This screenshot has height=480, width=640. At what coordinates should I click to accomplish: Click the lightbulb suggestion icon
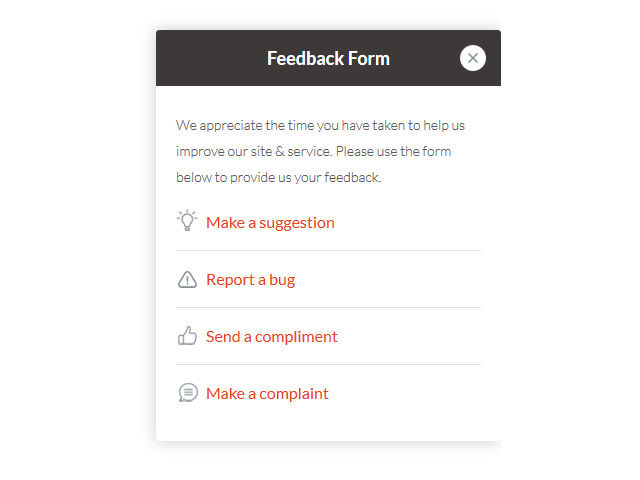click(187, 221)
